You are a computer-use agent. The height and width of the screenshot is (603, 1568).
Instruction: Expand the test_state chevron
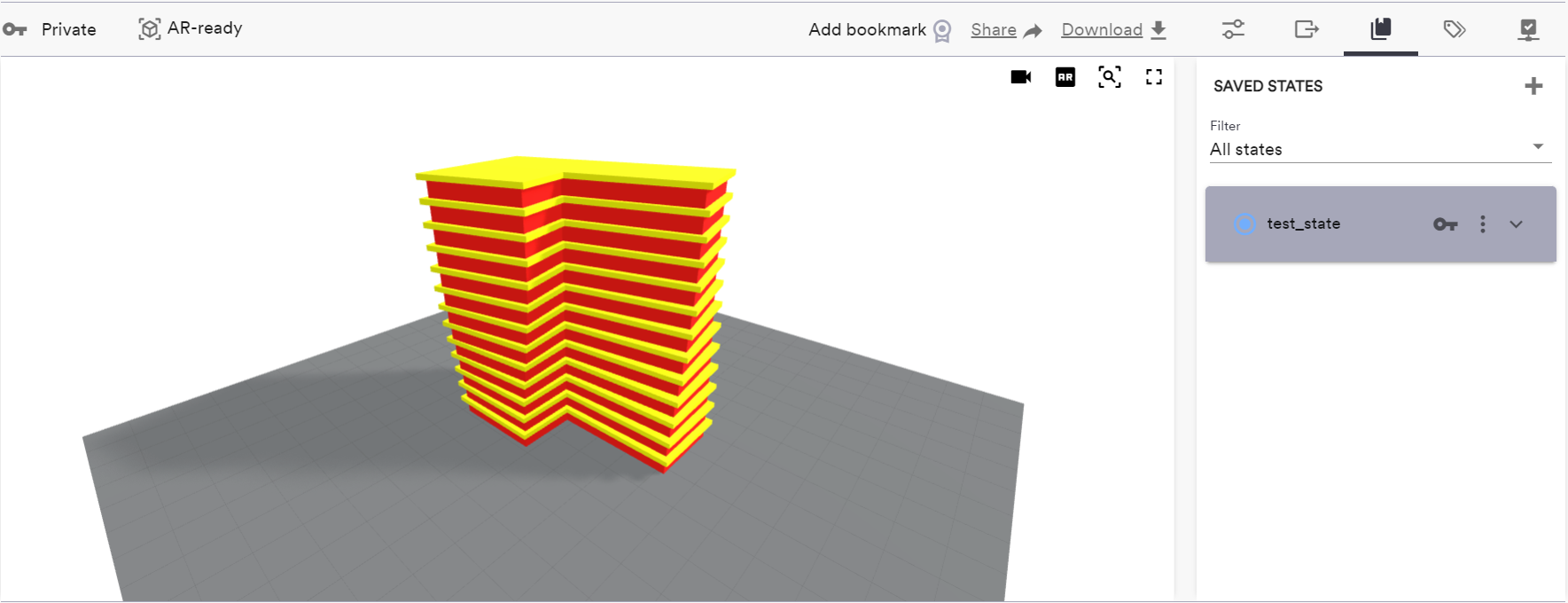click(x=1516, y=224)
